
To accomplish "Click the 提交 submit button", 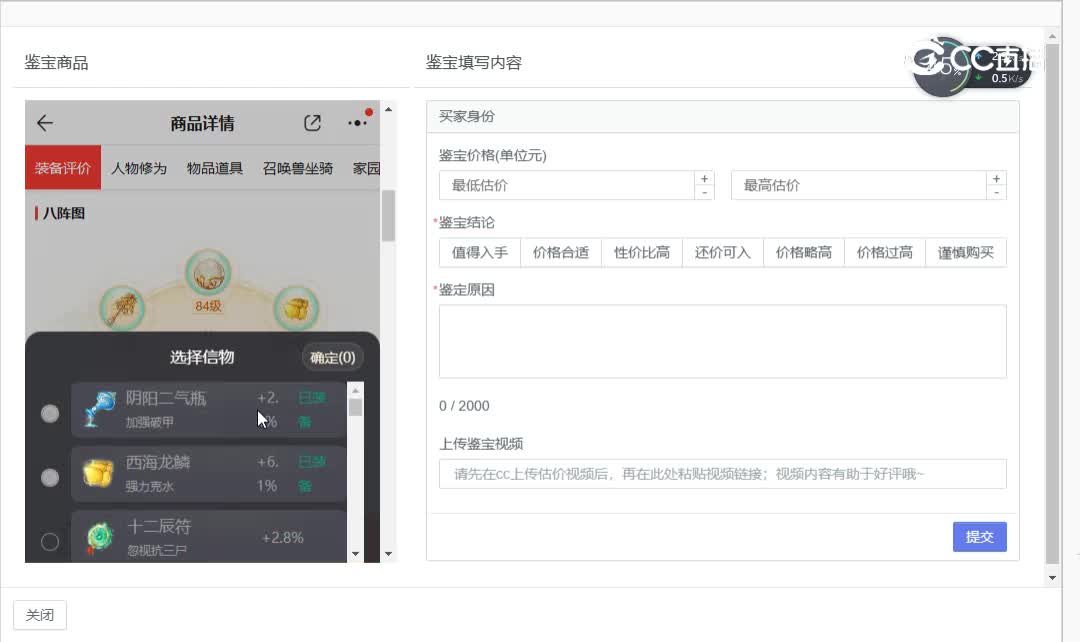I will click(979, 537).
